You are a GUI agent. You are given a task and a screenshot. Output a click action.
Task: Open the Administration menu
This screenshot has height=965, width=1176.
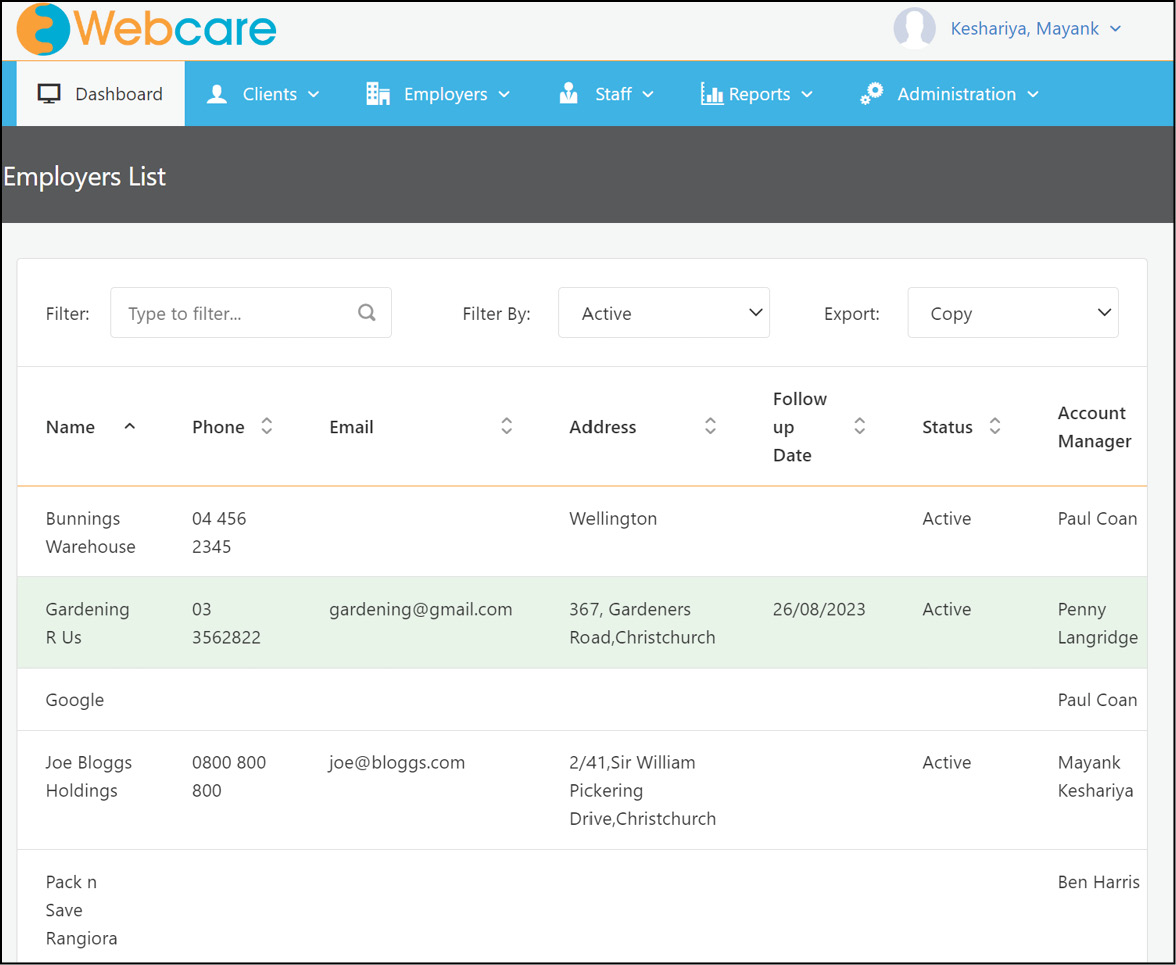pos(950,94)
